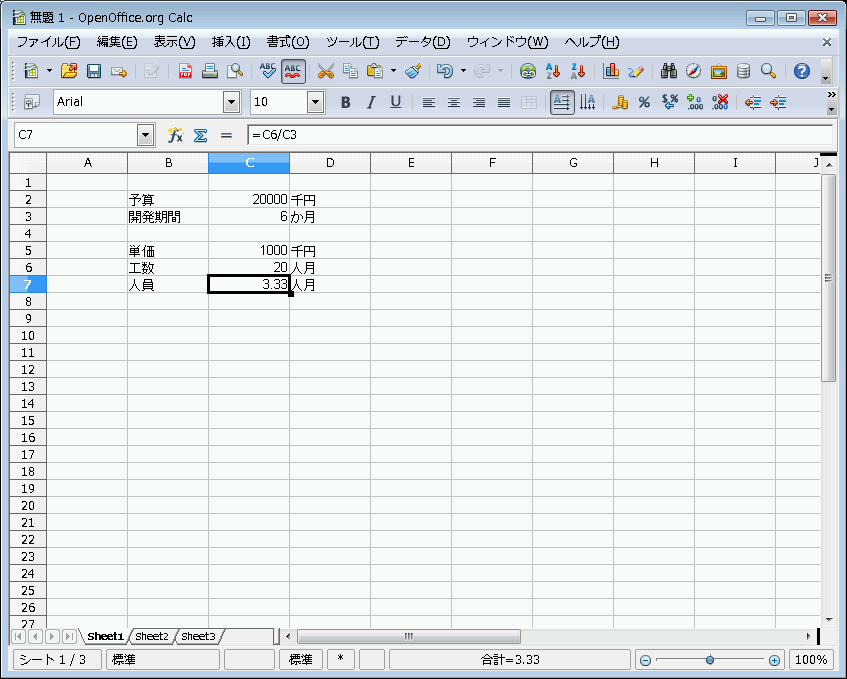The image size is (847, 679).
Task: Click the formula input line showing =C6/C3
Action: pyautogui.click(x=540, y=135)
